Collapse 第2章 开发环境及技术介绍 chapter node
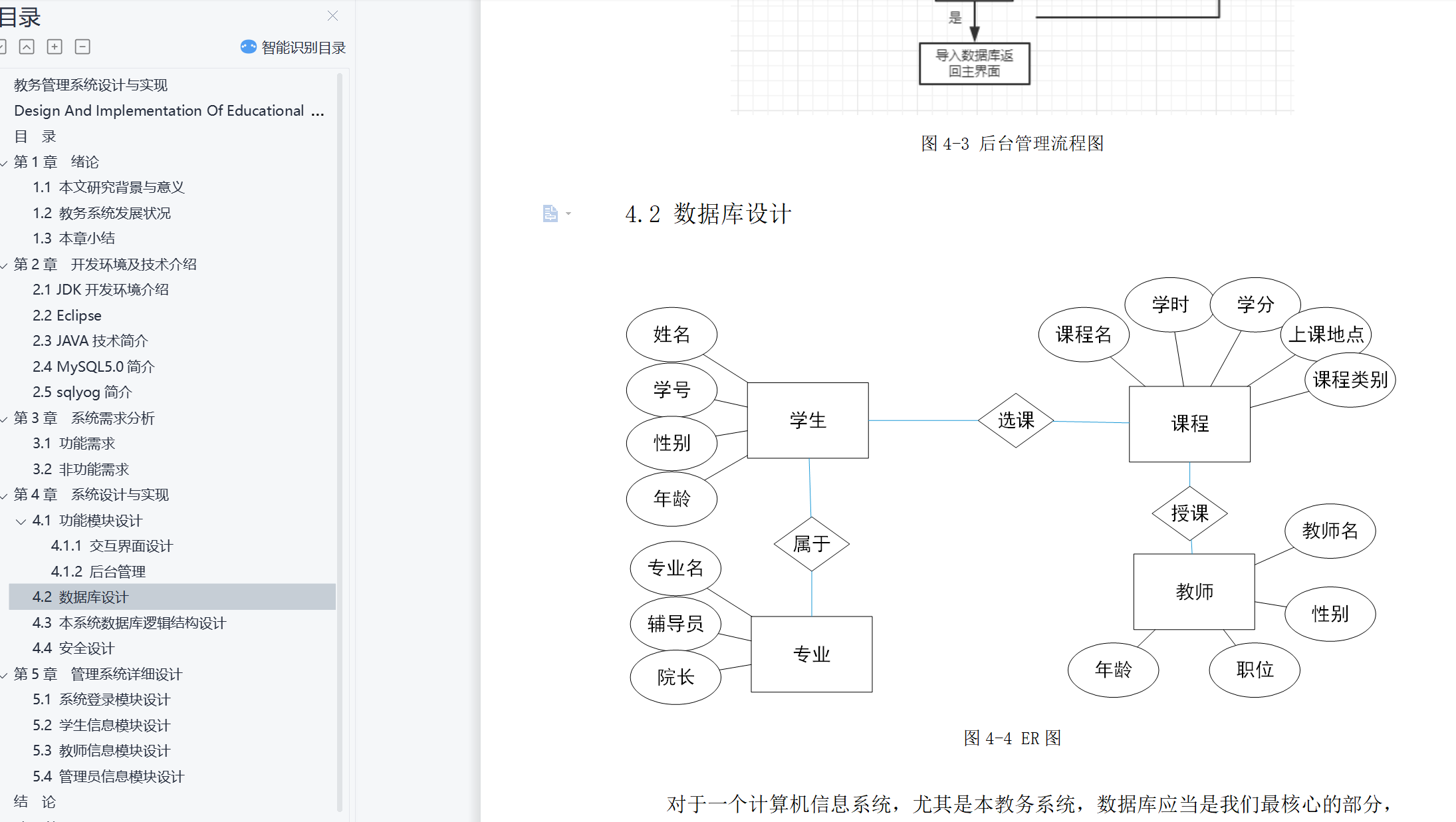This screenshot has width=1456, height=822. (4, 265)
